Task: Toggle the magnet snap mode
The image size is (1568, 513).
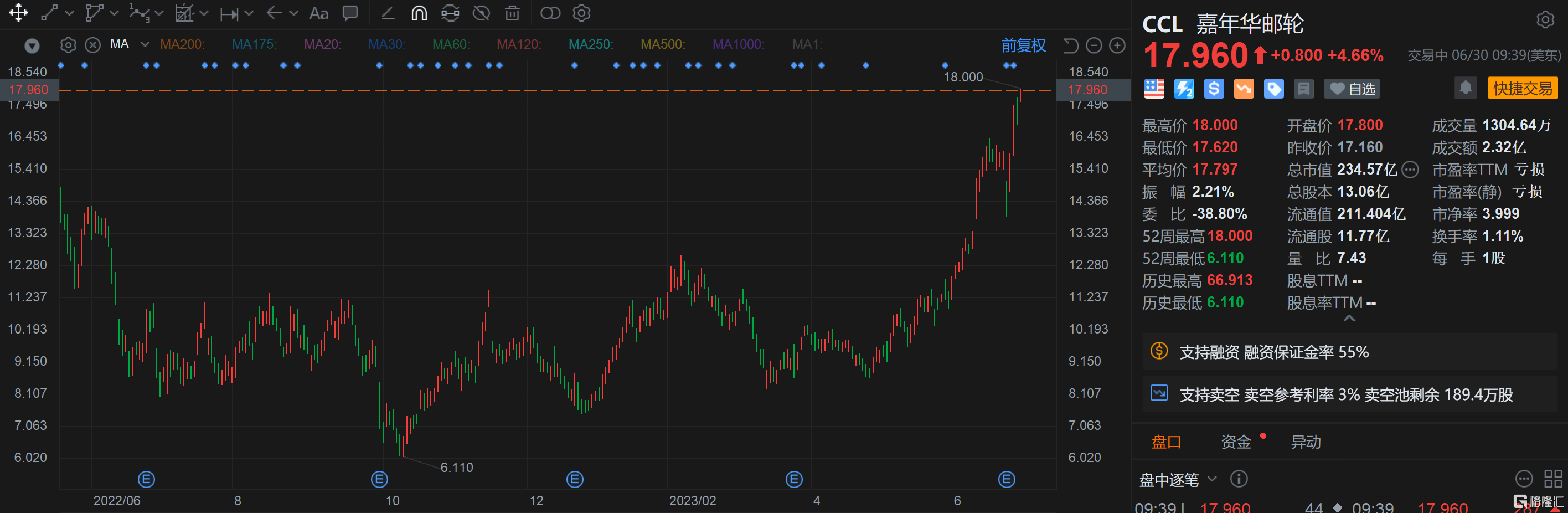Action: (x=419, y=13)
